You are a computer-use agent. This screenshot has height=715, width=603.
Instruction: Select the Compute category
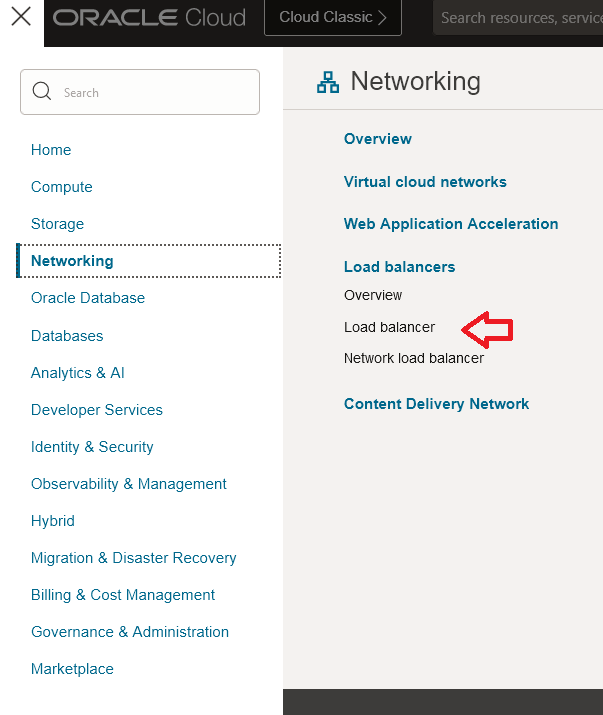tap(62, 187)
